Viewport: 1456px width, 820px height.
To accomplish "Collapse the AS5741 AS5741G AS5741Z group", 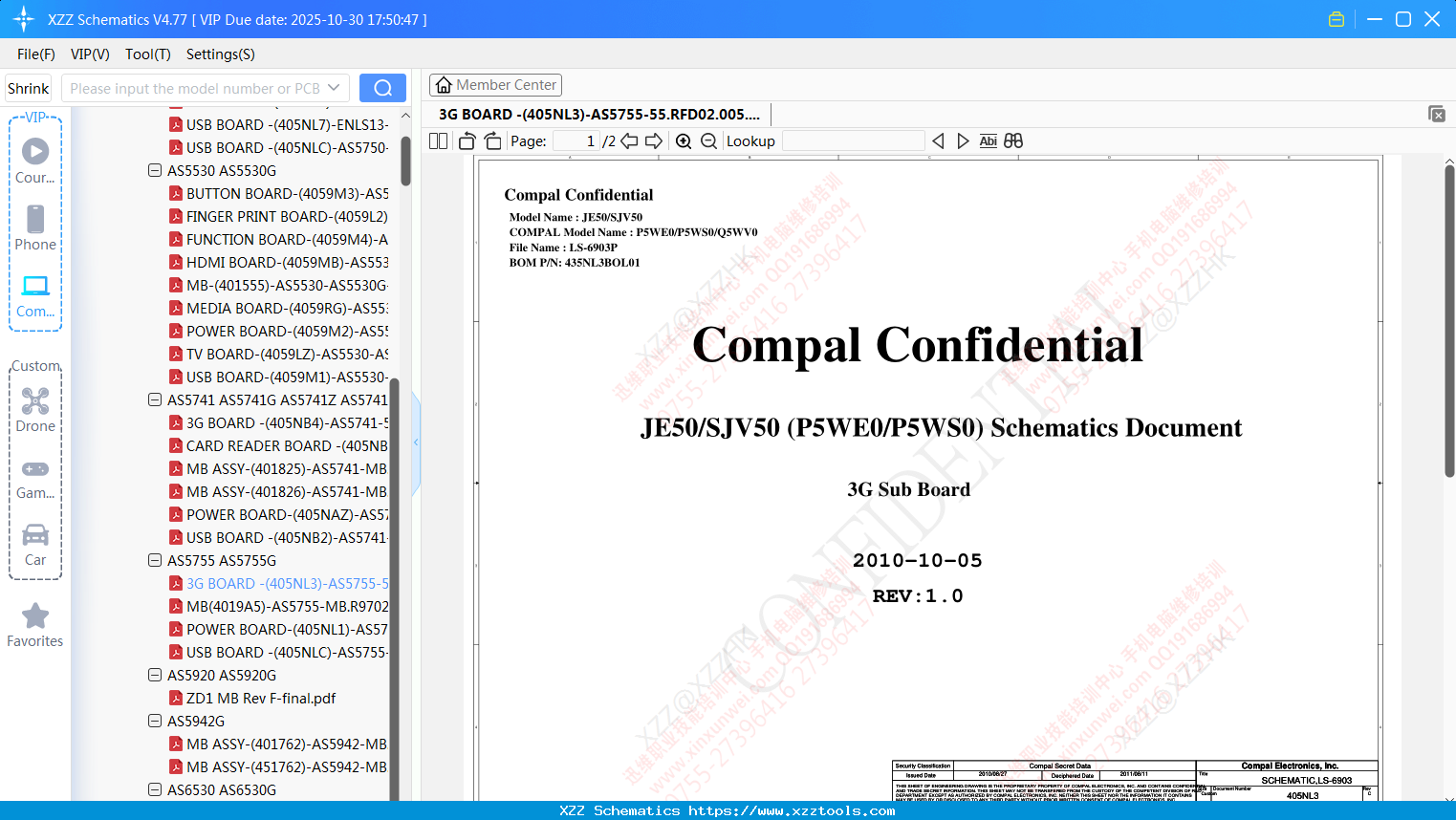I will [155, 399].
